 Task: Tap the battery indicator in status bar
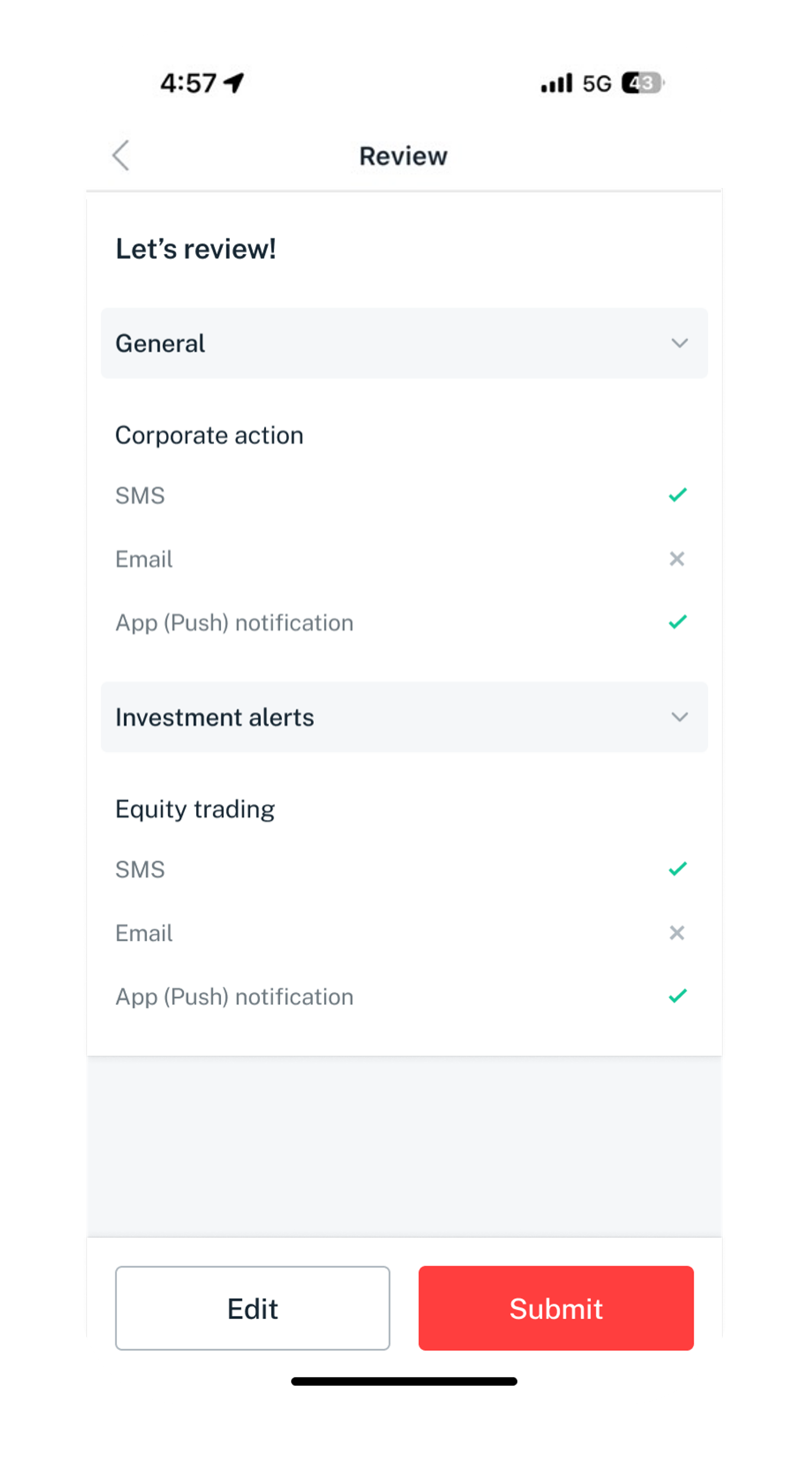tap(642, 83)
